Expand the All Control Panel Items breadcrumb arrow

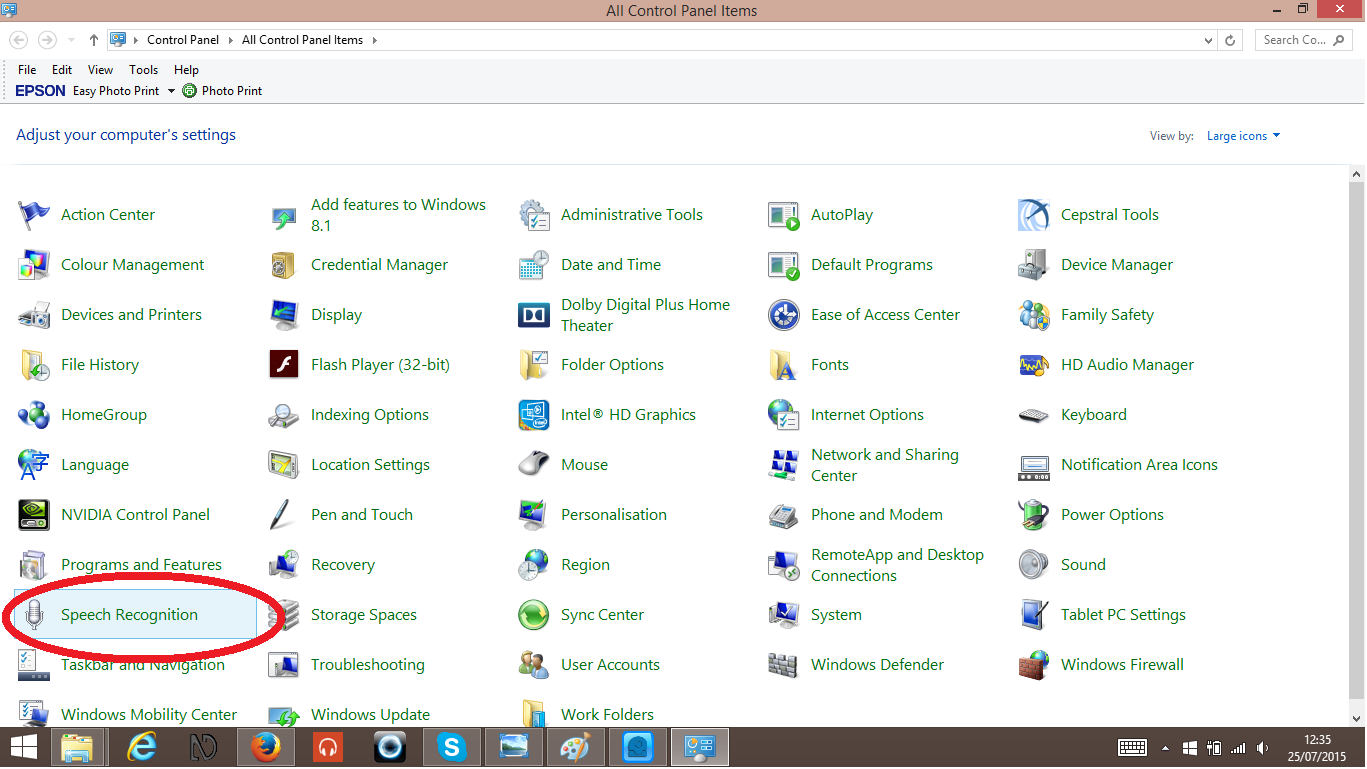point(374,40)
